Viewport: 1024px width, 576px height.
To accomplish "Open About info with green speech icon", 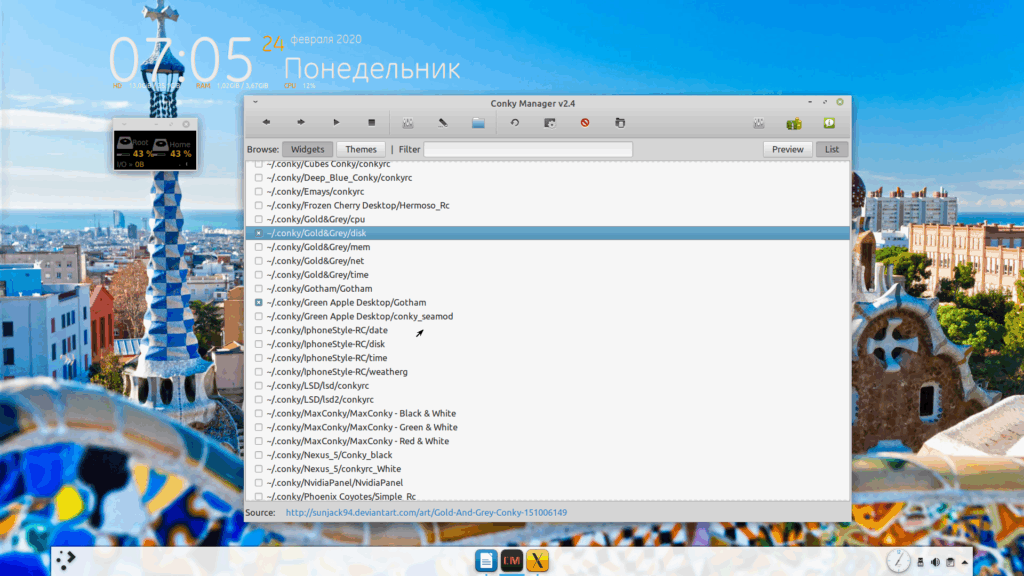I will (829, 123).
